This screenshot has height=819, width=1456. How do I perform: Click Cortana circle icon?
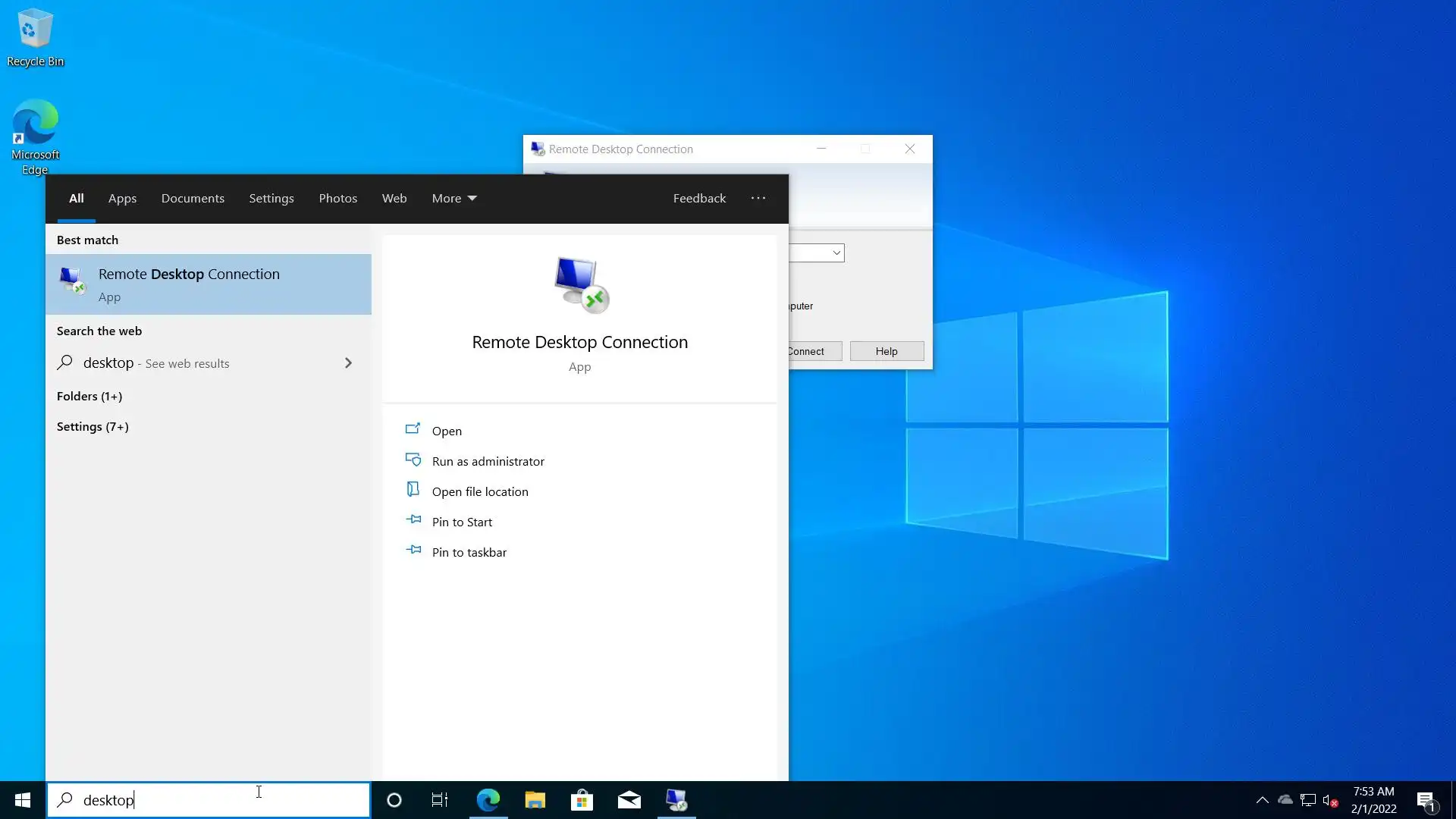click(x=394, y=800)
